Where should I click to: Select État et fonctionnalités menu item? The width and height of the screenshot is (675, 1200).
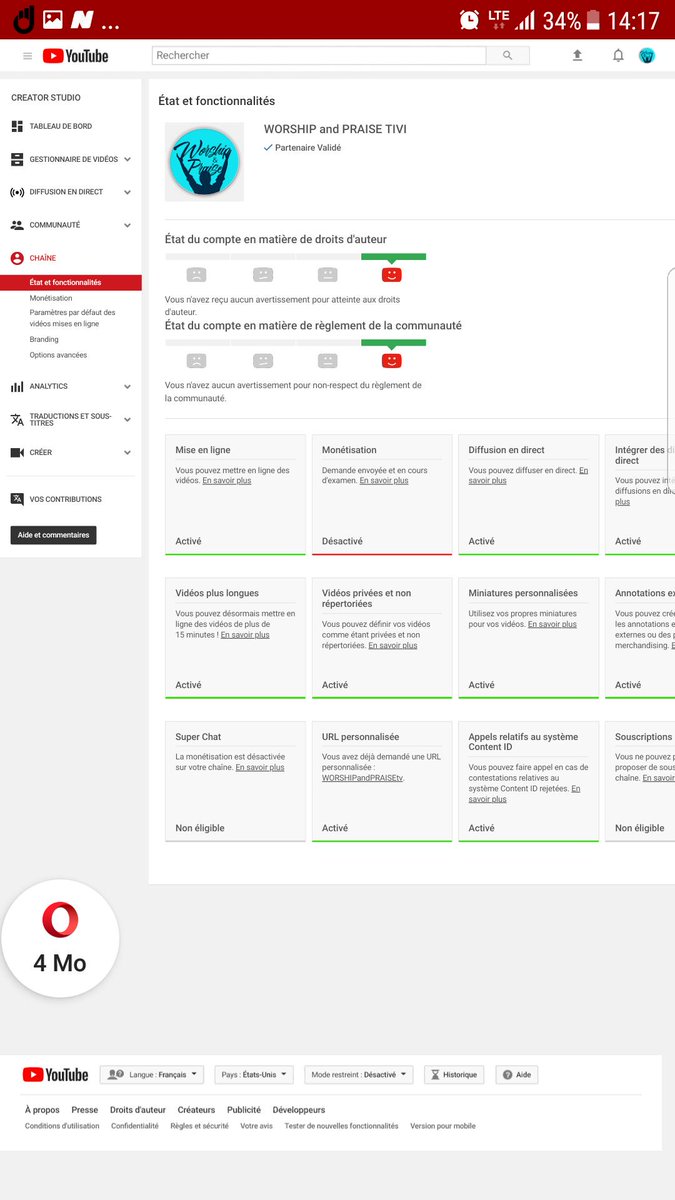click(71, 283)
